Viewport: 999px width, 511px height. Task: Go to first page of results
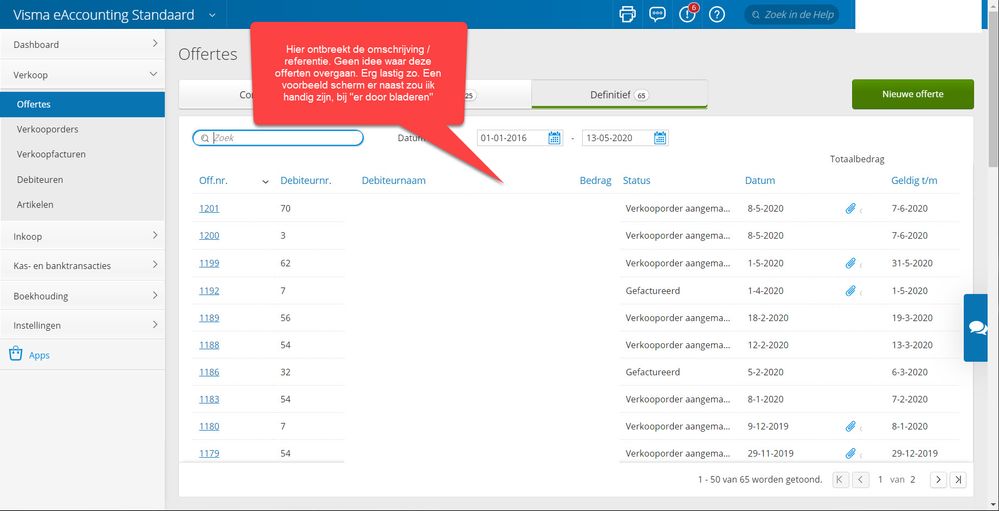coord(840,480)
